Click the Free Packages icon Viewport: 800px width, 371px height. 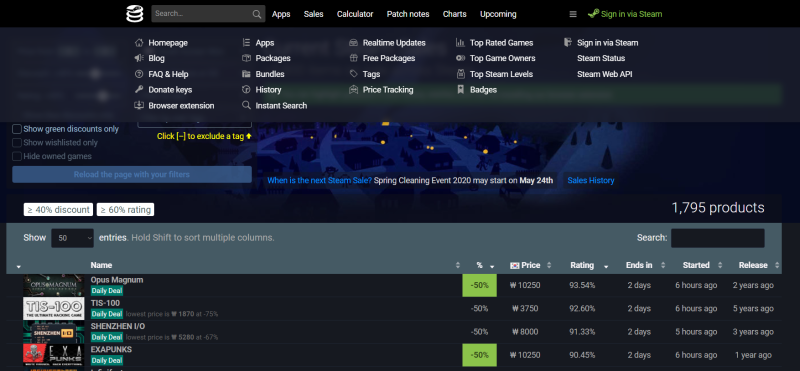pyautogui.click(x=354, y=58)
